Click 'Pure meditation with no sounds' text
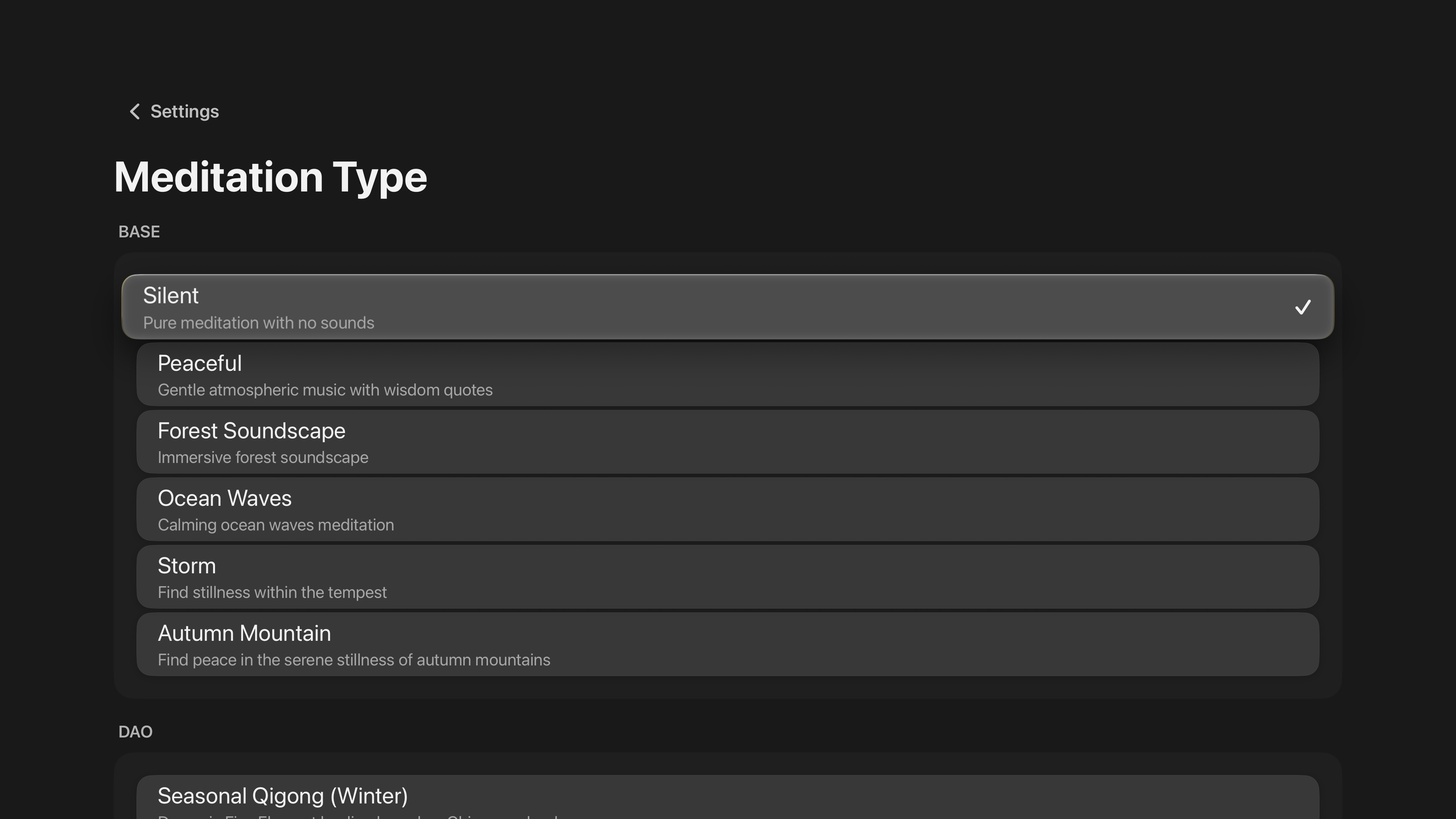The image size is (1456, 819). 258,323
